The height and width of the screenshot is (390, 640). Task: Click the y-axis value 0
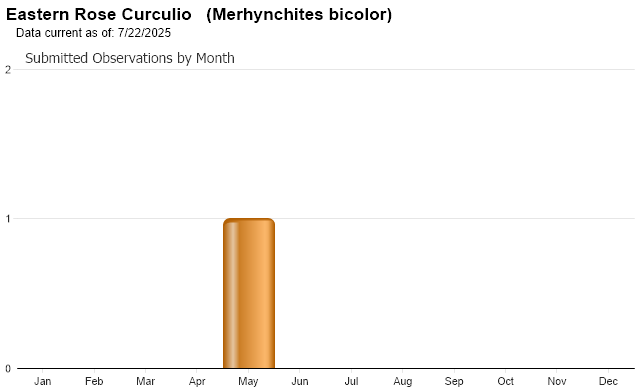pyautogui.click(x=8, y=369)
